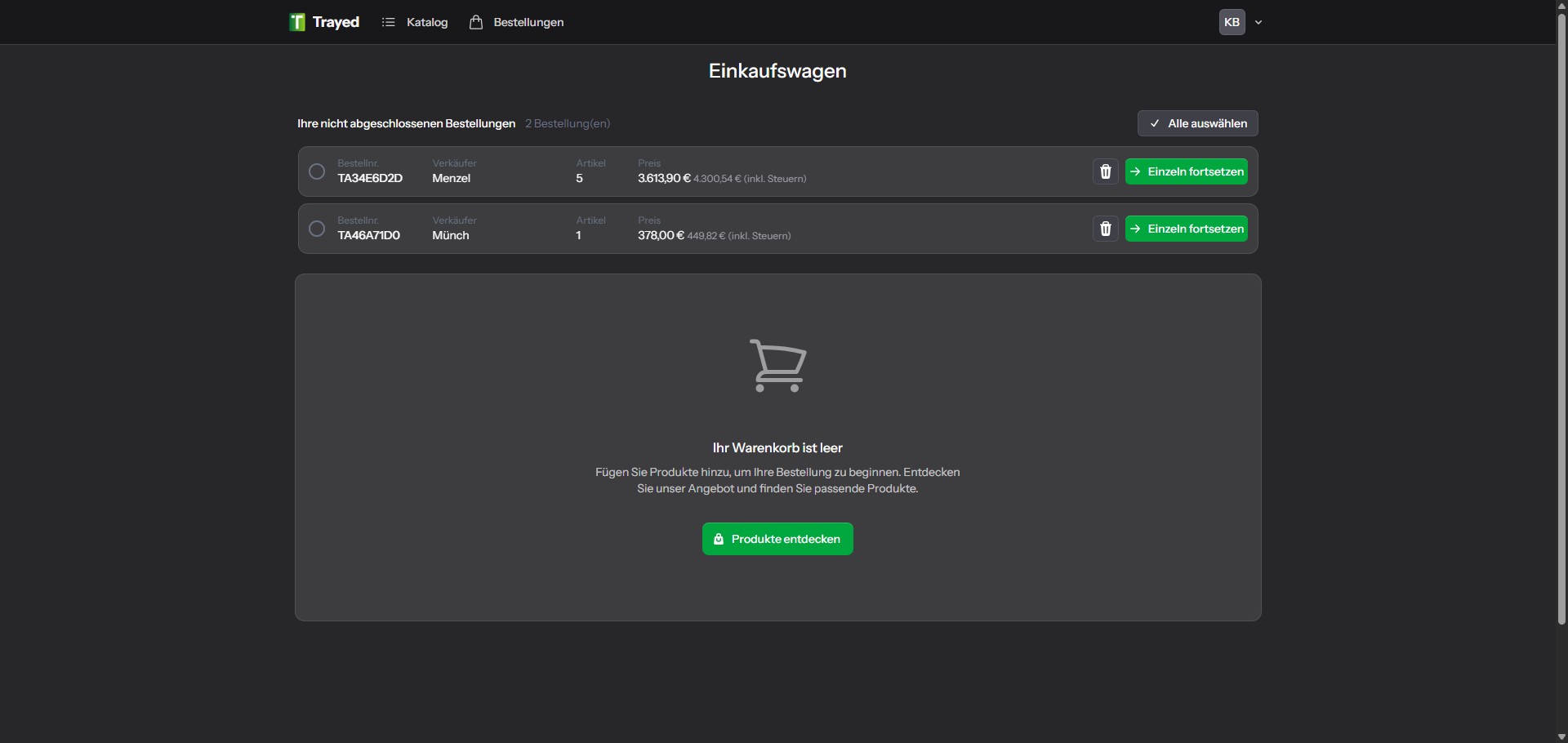Click the KB account avatar
This screenshot has width=1568, height=743.
[x=1233, y=22]
